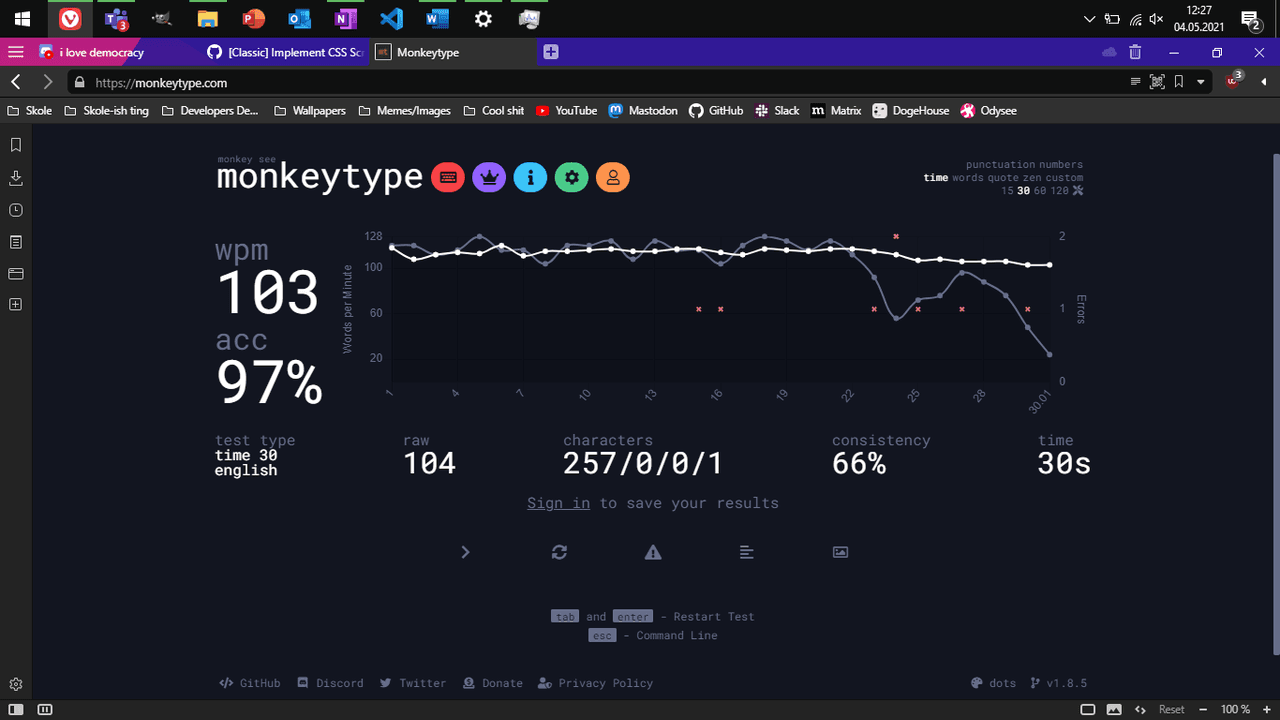Viewport: 1280px width, 720px height.
Task: Add a web panel with plus icon
Action: point(15,305)
